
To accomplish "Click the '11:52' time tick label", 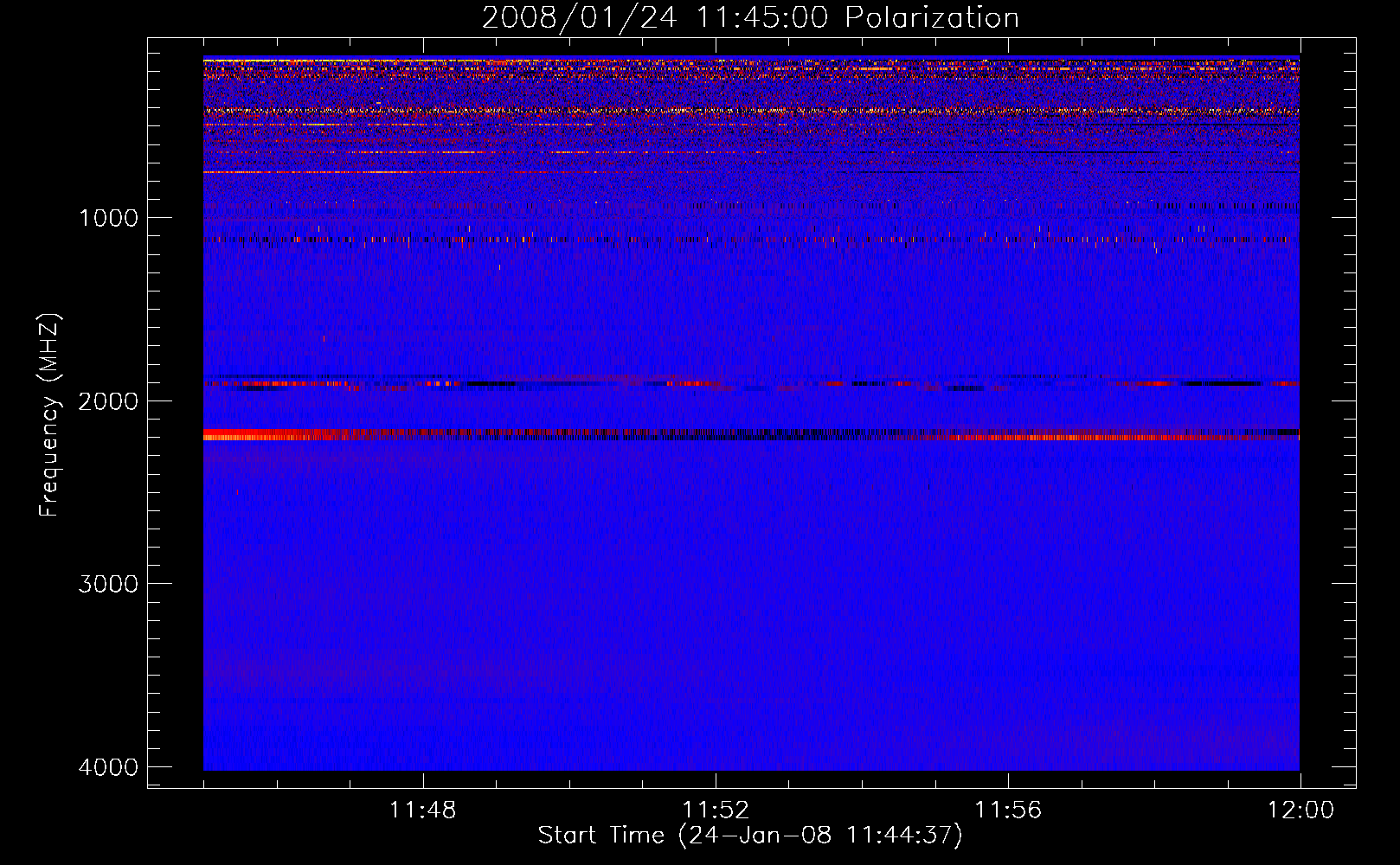I will (716, 811).
